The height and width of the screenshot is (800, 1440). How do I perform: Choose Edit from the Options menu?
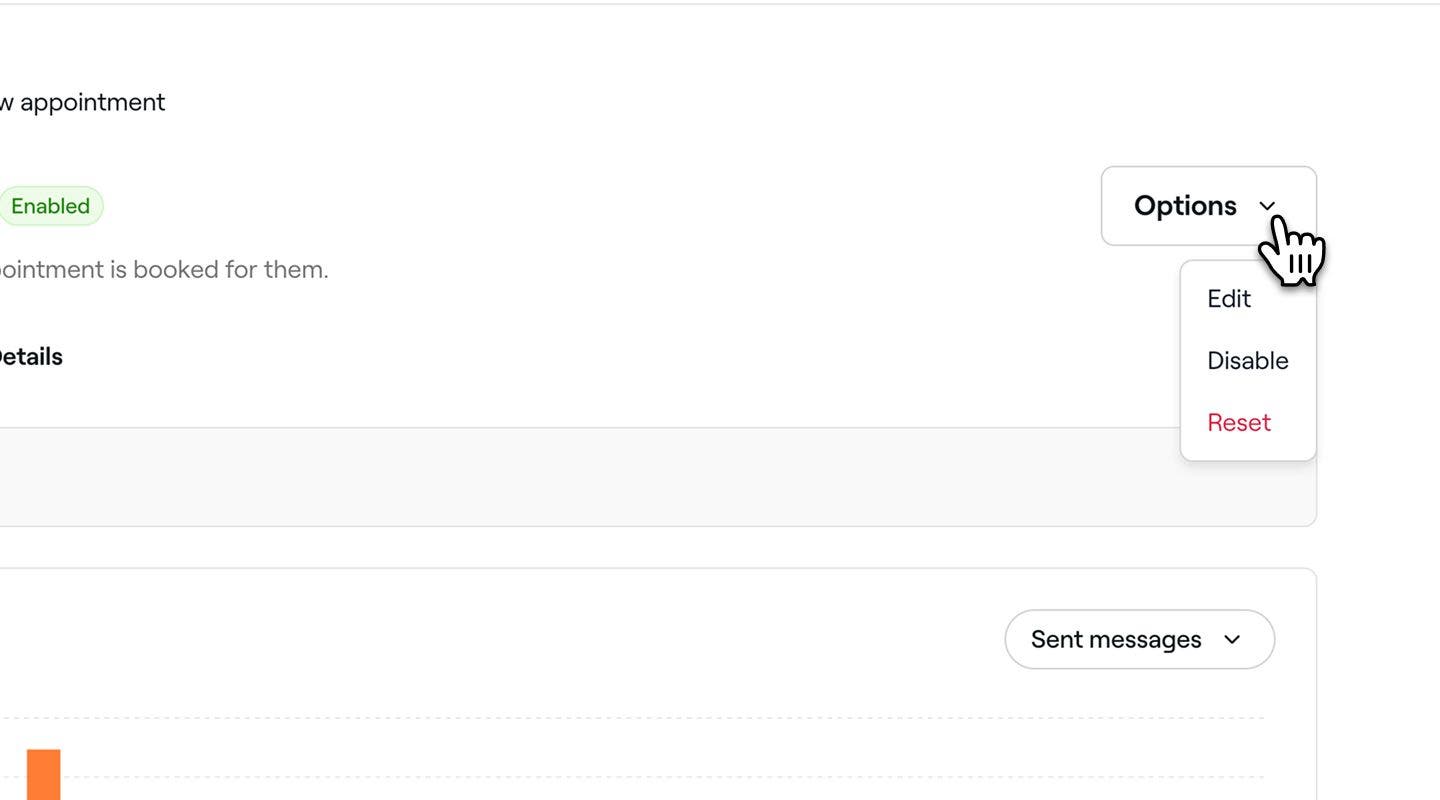click(x=1229, y=299)
